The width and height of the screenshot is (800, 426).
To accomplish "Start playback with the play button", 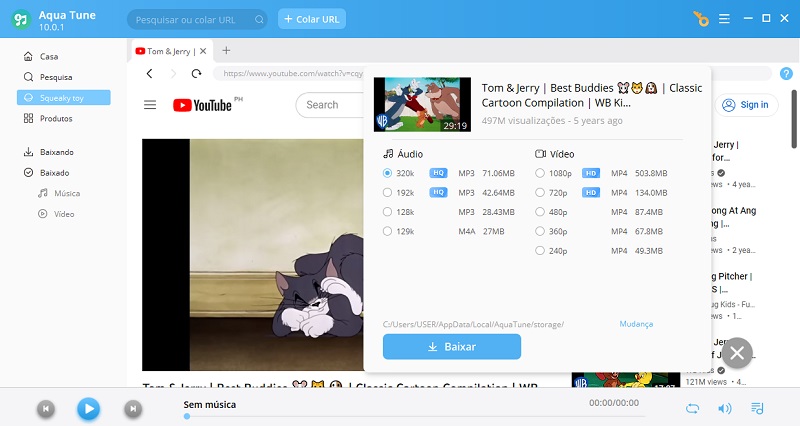I will pyautogui.click(x=89, y=409).
